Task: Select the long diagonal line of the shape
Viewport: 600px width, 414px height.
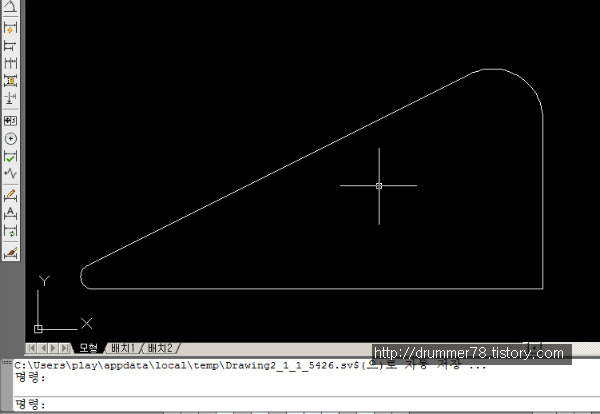Action: tap(279, 168)
